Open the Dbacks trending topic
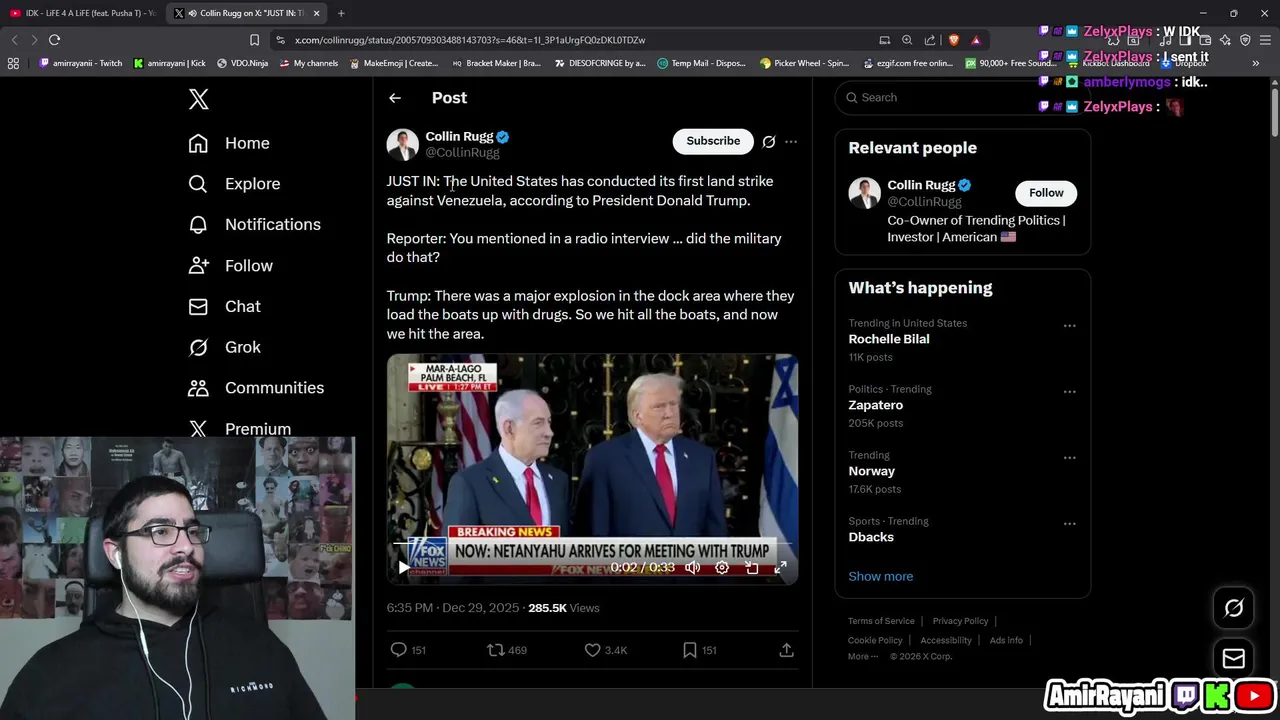Viewport: 1280px width, 720px height. [x=871, y=537]
